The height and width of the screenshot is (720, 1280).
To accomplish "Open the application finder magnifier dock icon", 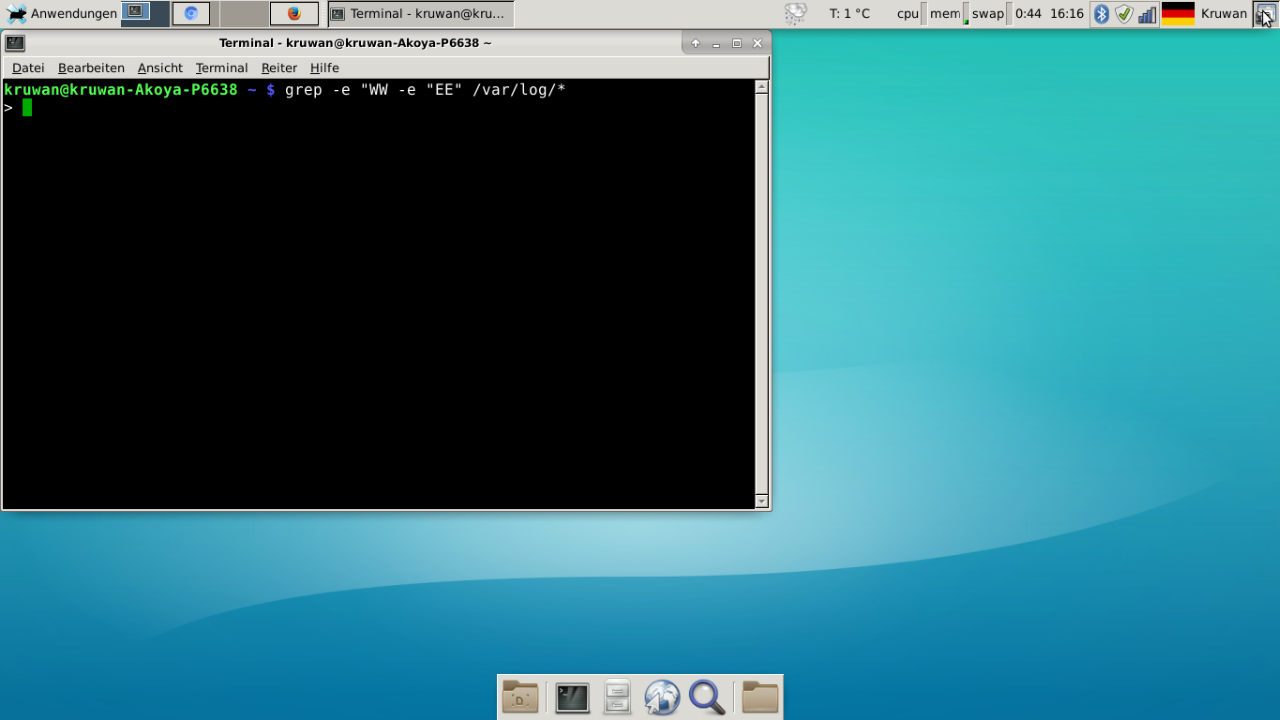I will pyautogui.click(x=706, y=697).
